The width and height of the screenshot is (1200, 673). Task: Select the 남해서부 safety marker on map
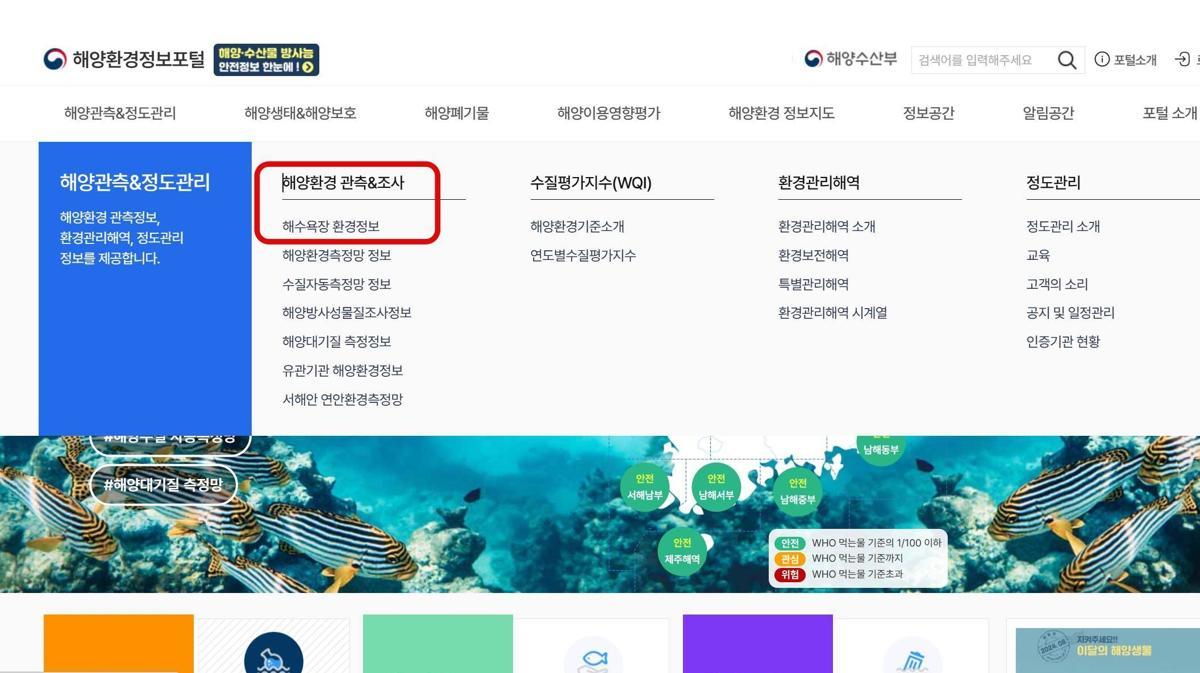716,487
